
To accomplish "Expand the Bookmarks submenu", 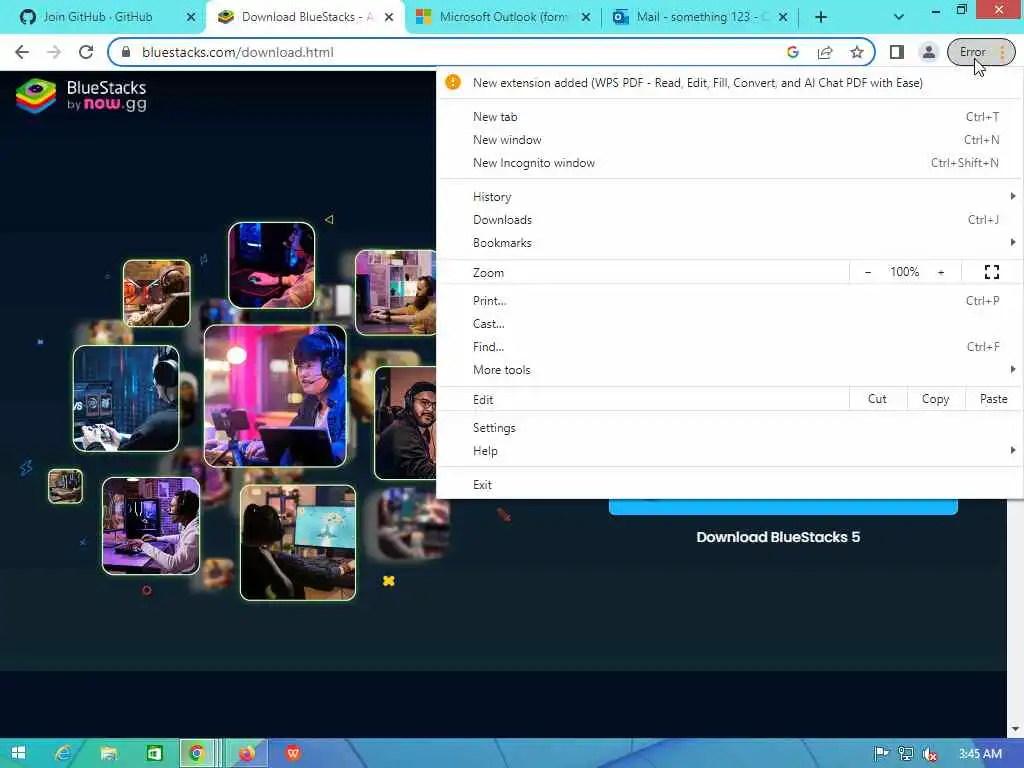I will 729,242.
